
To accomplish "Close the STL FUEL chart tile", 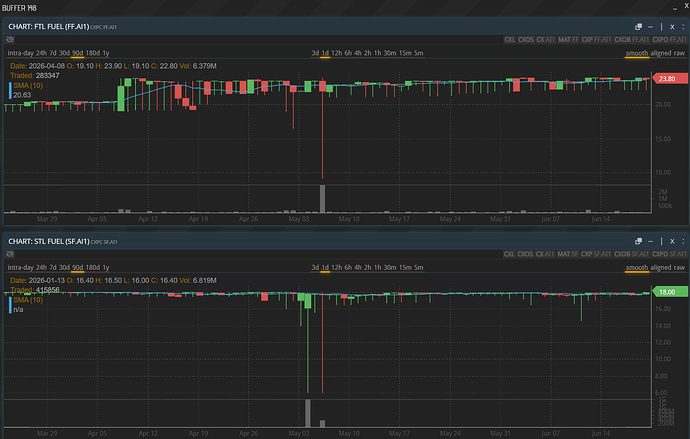I will point(672,241).
